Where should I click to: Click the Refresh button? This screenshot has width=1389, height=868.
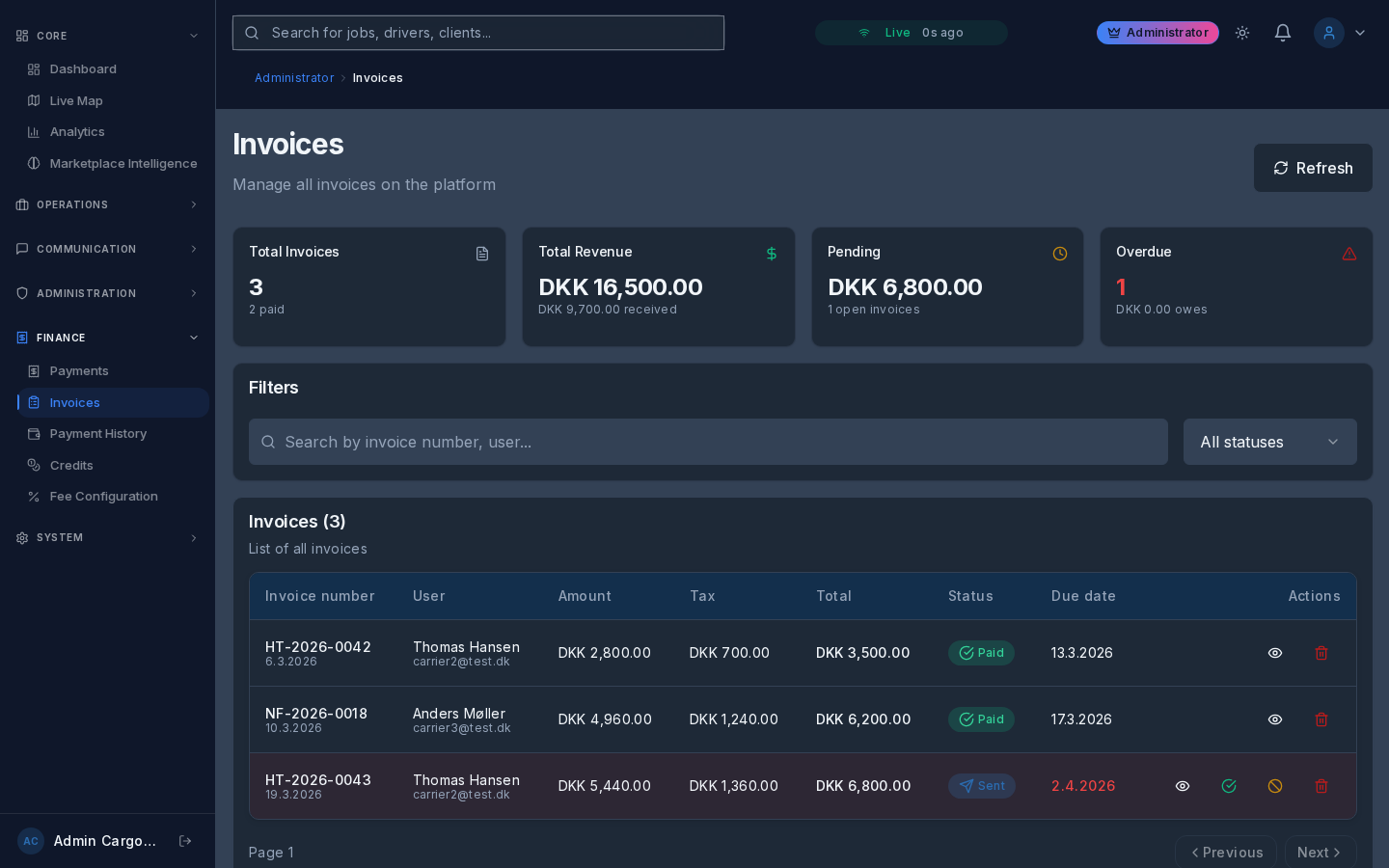1313,168
